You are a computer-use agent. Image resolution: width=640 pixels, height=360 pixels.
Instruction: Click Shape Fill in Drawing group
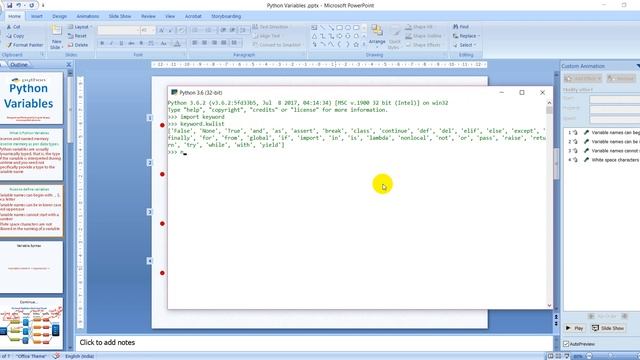pyautogui.click(x=419, y=27)
